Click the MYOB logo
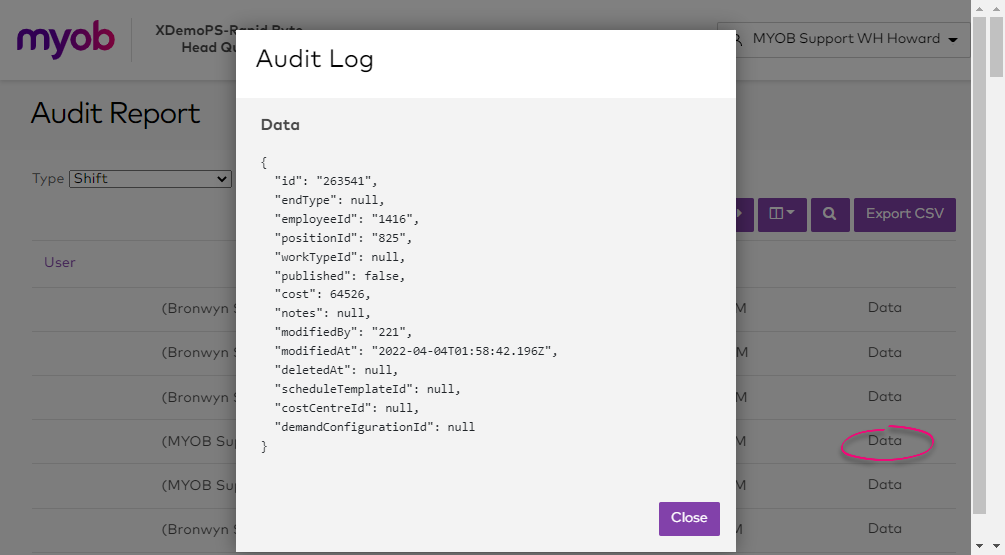 click(66, 40)
